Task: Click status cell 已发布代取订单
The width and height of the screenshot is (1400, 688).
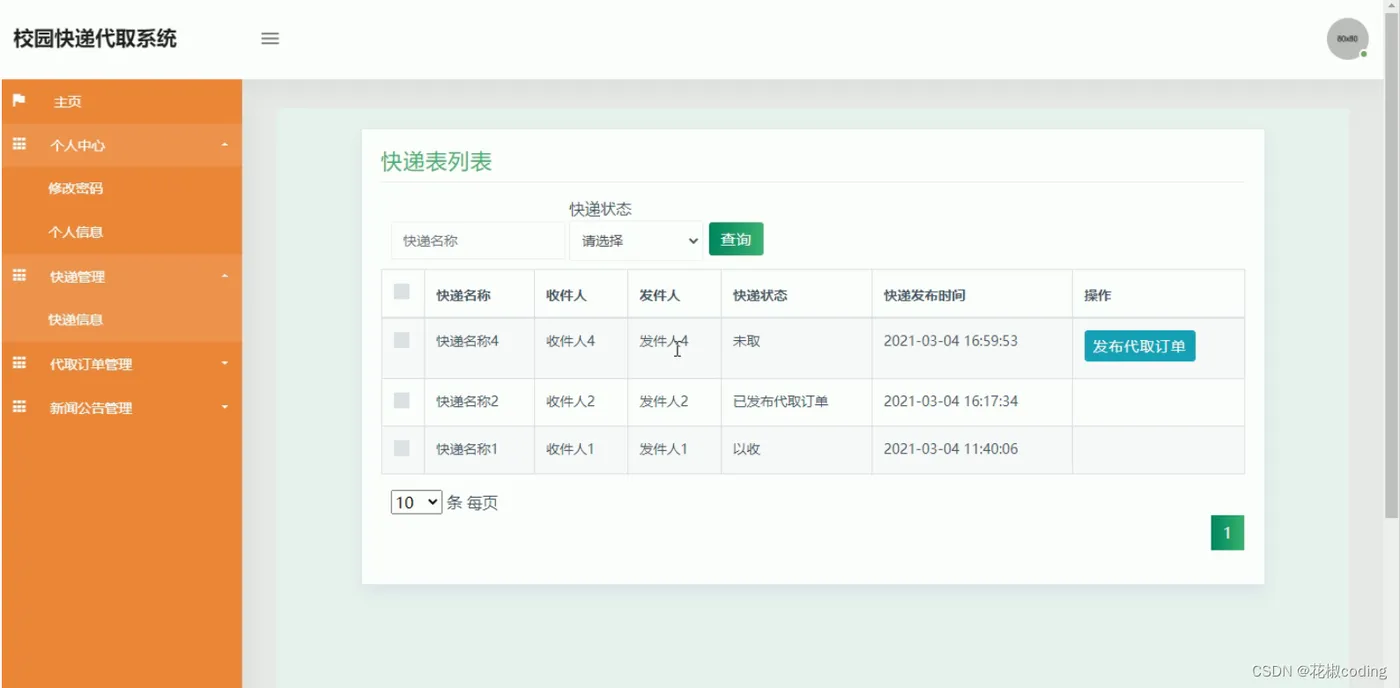Action: pyautogui.click(x=781, y=401)
